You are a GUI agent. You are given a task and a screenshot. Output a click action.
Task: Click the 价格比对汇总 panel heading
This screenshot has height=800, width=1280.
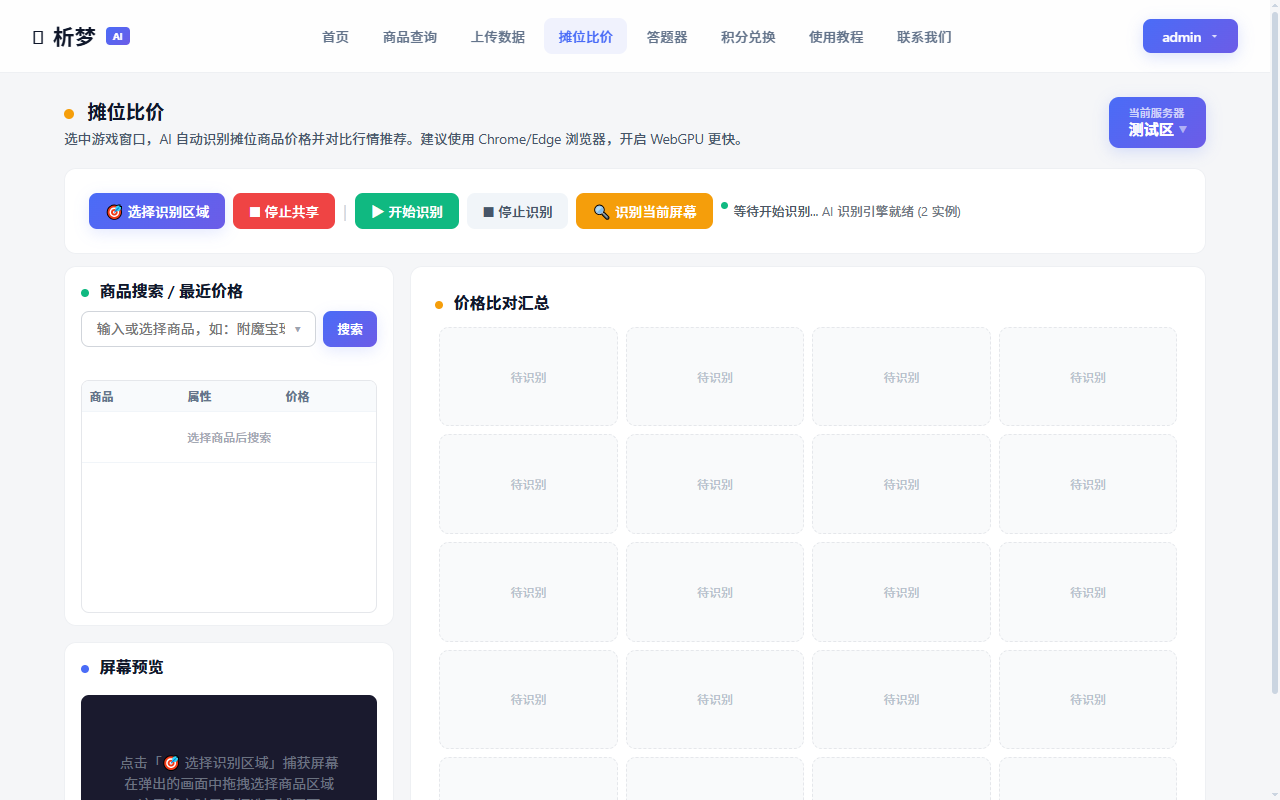coord(501,303)
